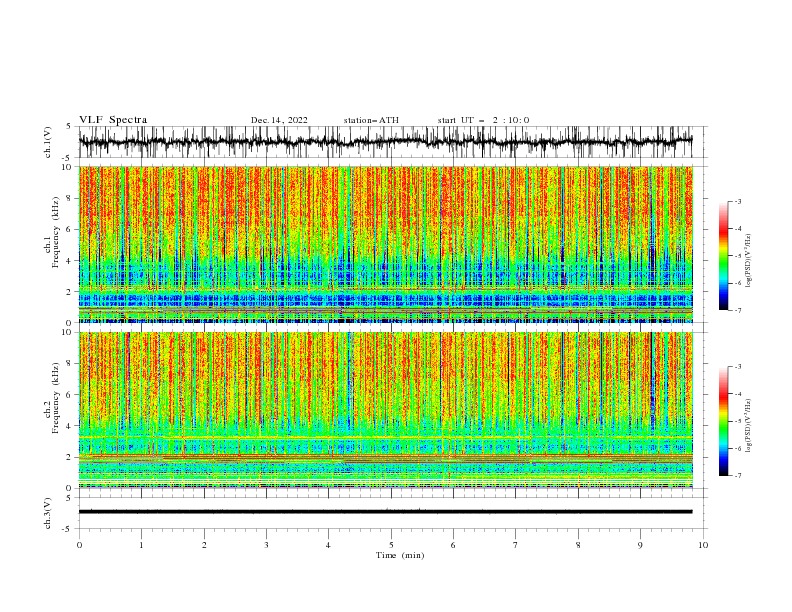Click the "-4" label on ch.2 colorbar
The width and height of the screenshot is (792, 612).
[x=738, y=394]
